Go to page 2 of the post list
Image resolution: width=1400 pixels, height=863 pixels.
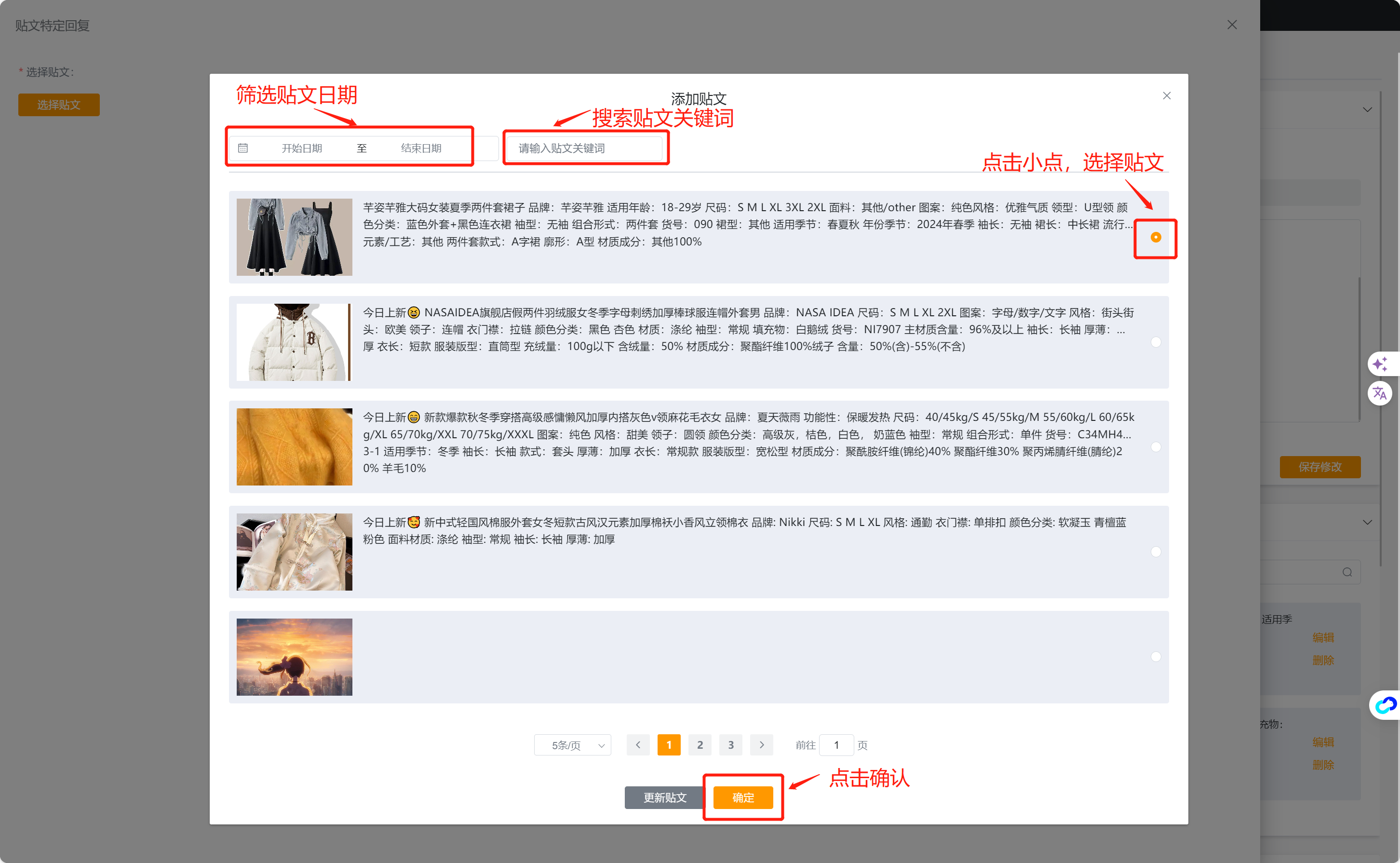tap(700, 745)
